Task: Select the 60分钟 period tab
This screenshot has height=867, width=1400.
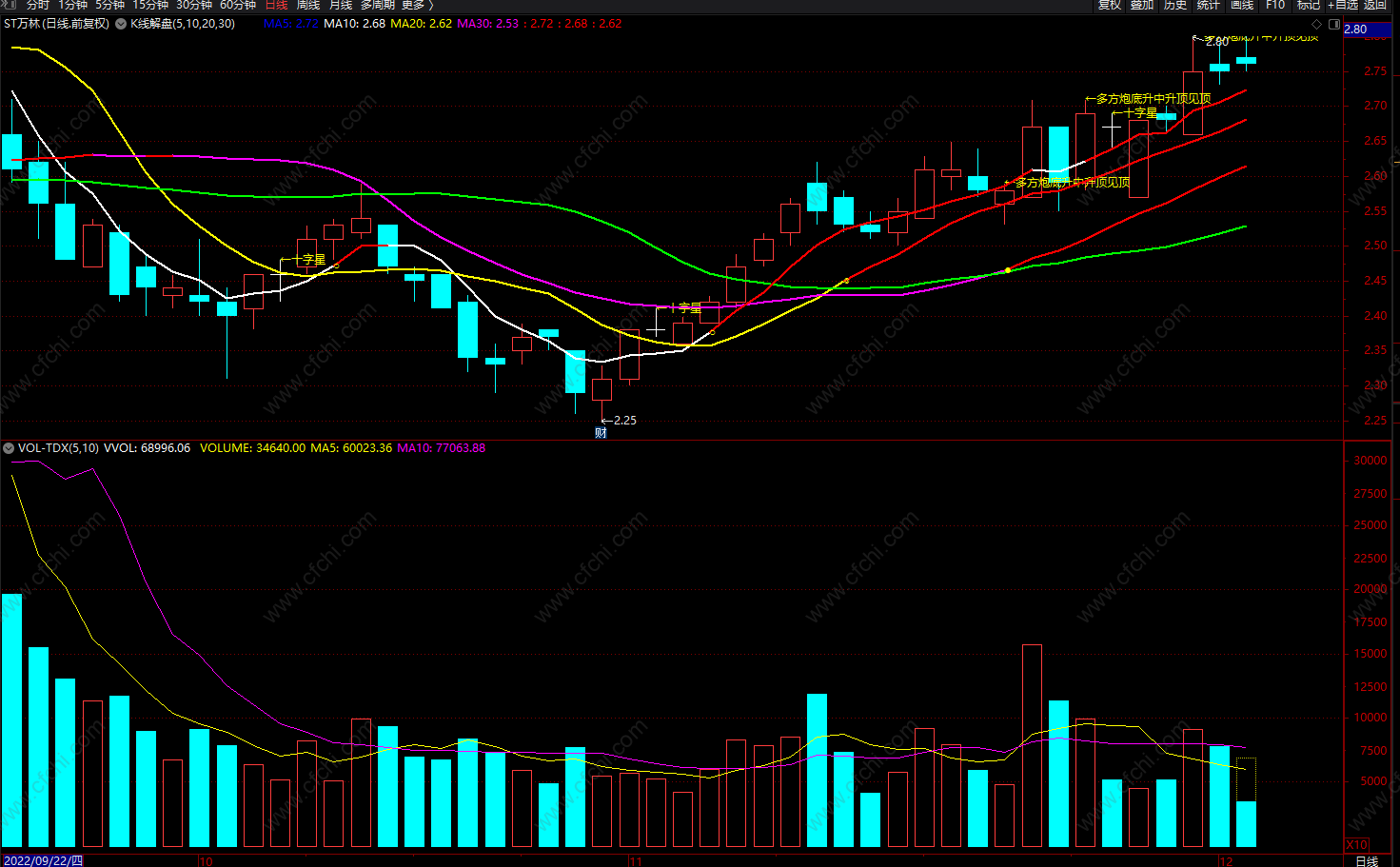Action: coord(238,5)
